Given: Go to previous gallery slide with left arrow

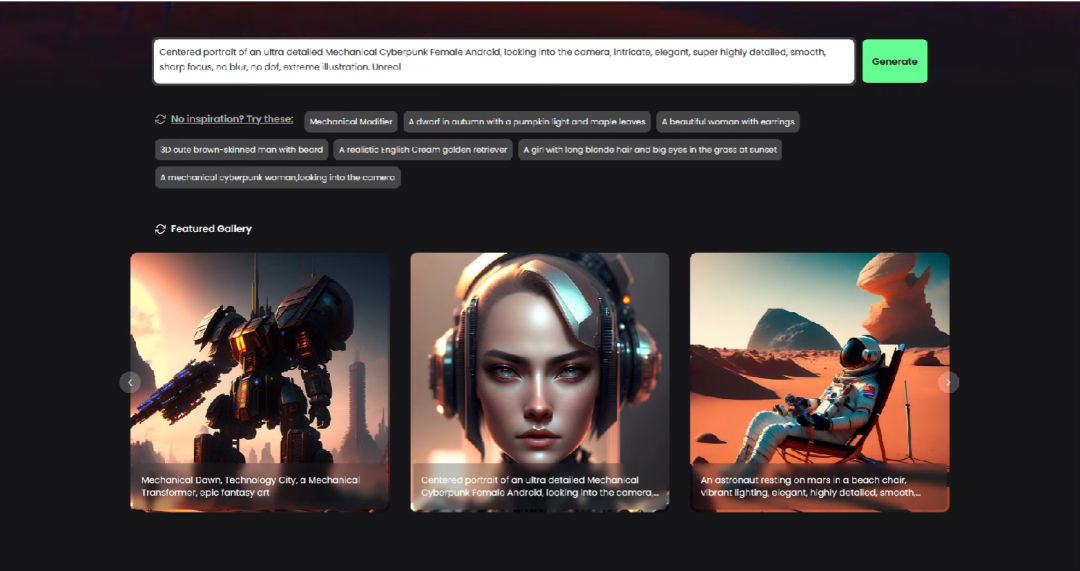Looking at the screenshot, I should tap(130, 382).
